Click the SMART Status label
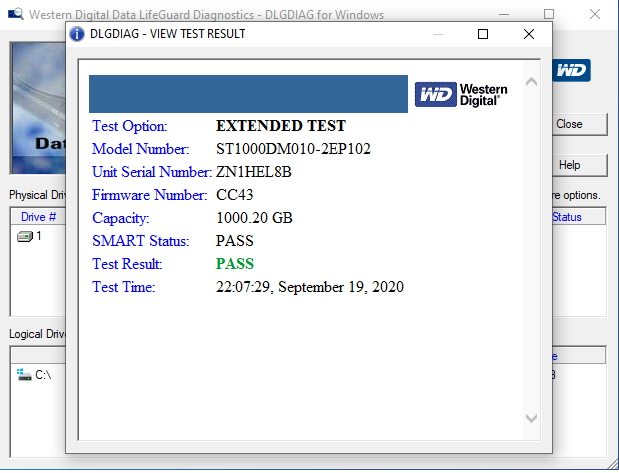Viewport: 619px width, 473px height. [141, 241]
